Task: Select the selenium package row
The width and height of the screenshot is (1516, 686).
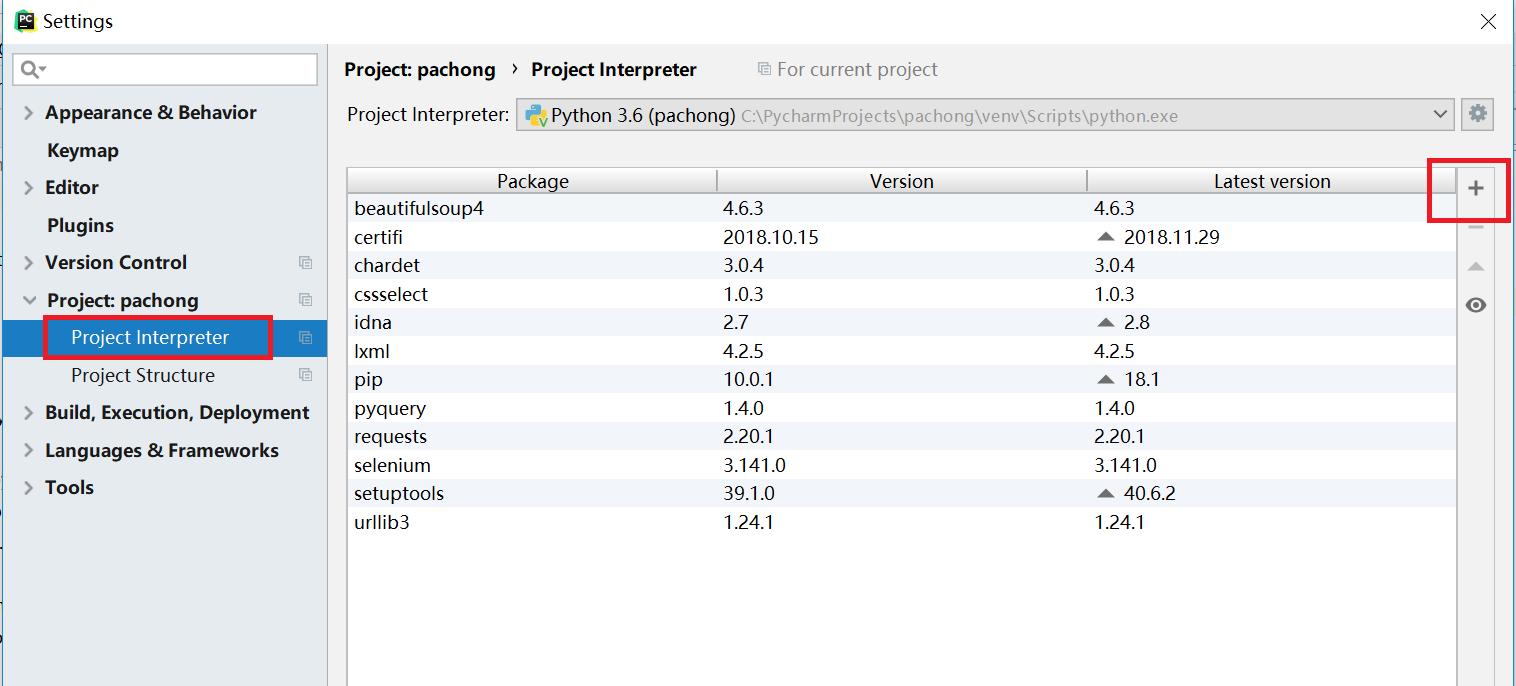Action: (392, 465)
